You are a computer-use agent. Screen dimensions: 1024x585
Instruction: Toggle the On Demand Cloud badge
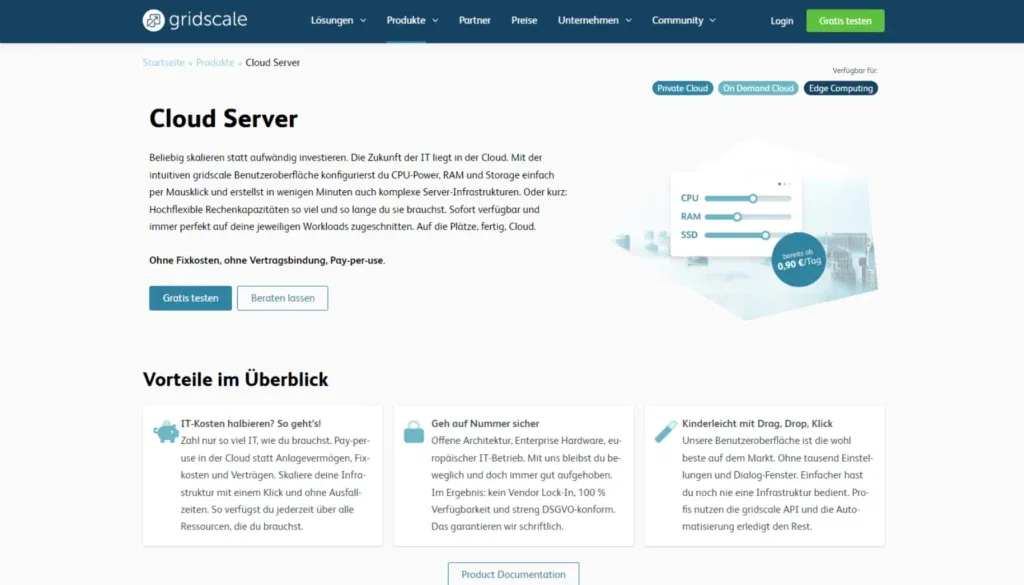tap(756, 87)
